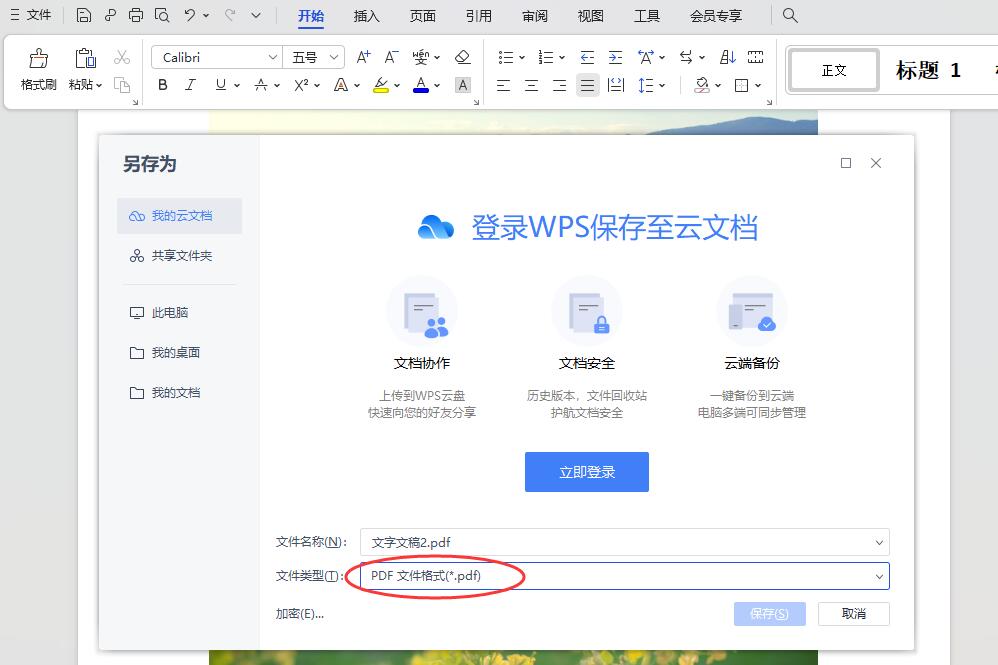Toggle bold formatting
Viewport: 998px width, 665px height.
pyautogui.click(x=163, y=85)
